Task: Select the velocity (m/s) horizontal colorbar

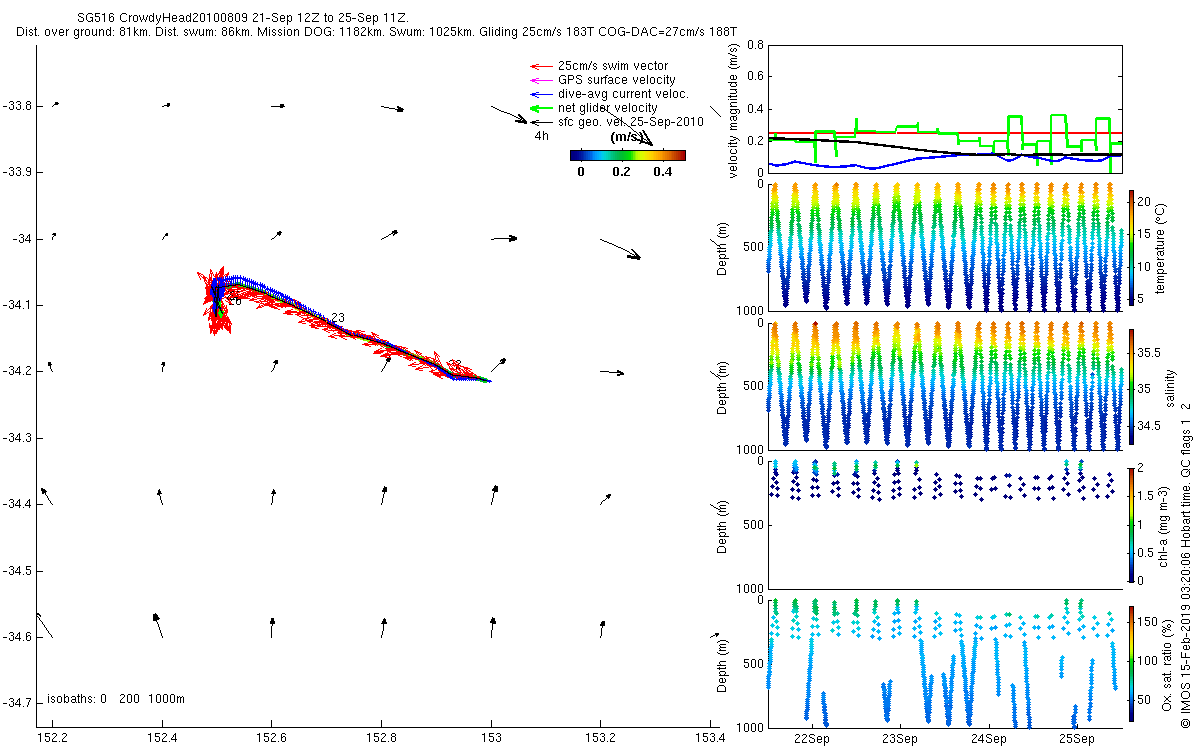Action: coord(628,155)
